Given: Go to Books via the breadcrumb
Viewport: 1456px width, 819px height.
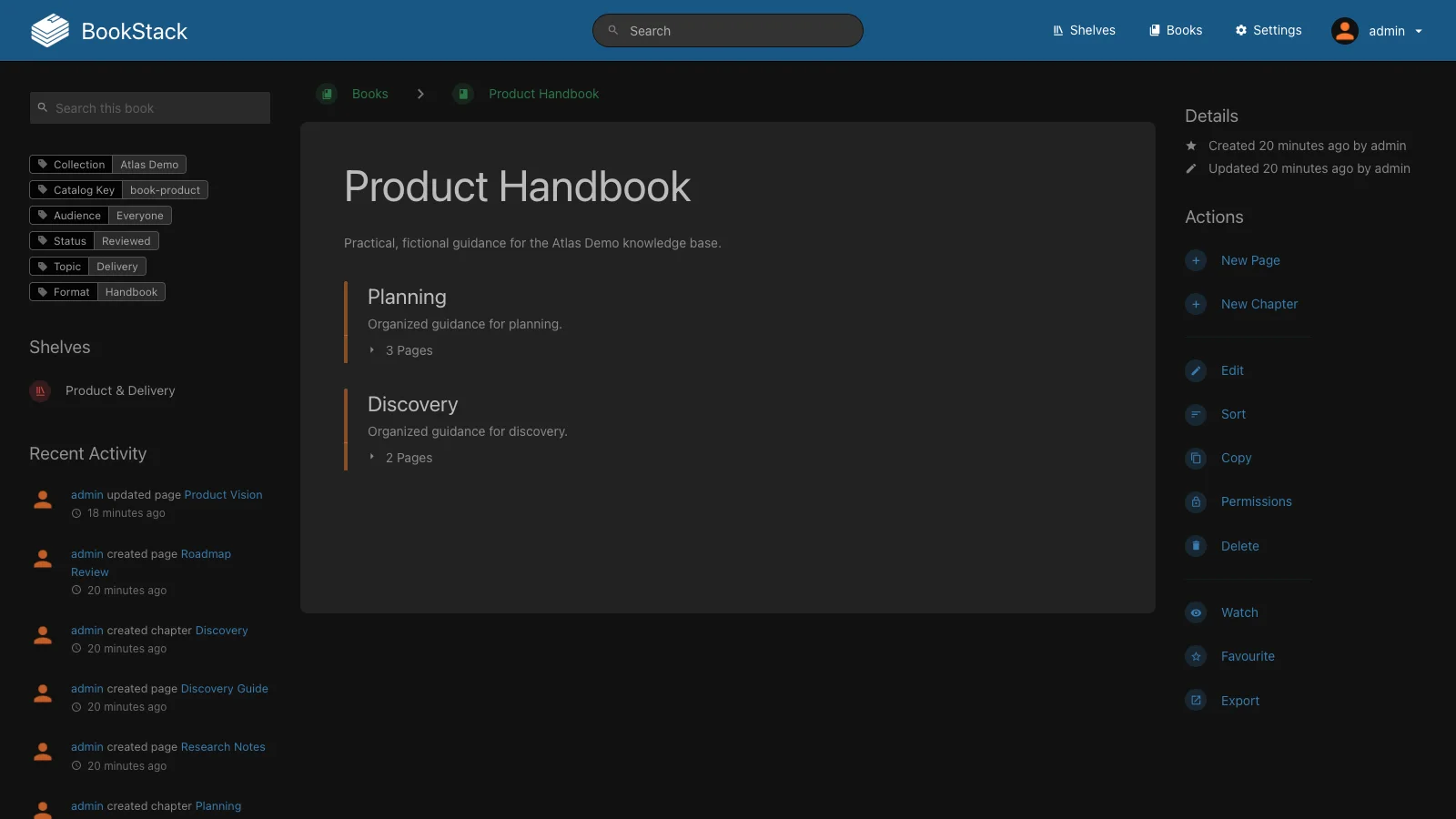Looking at the screenshot, I should pyautogui.click(x=370, y=94).
